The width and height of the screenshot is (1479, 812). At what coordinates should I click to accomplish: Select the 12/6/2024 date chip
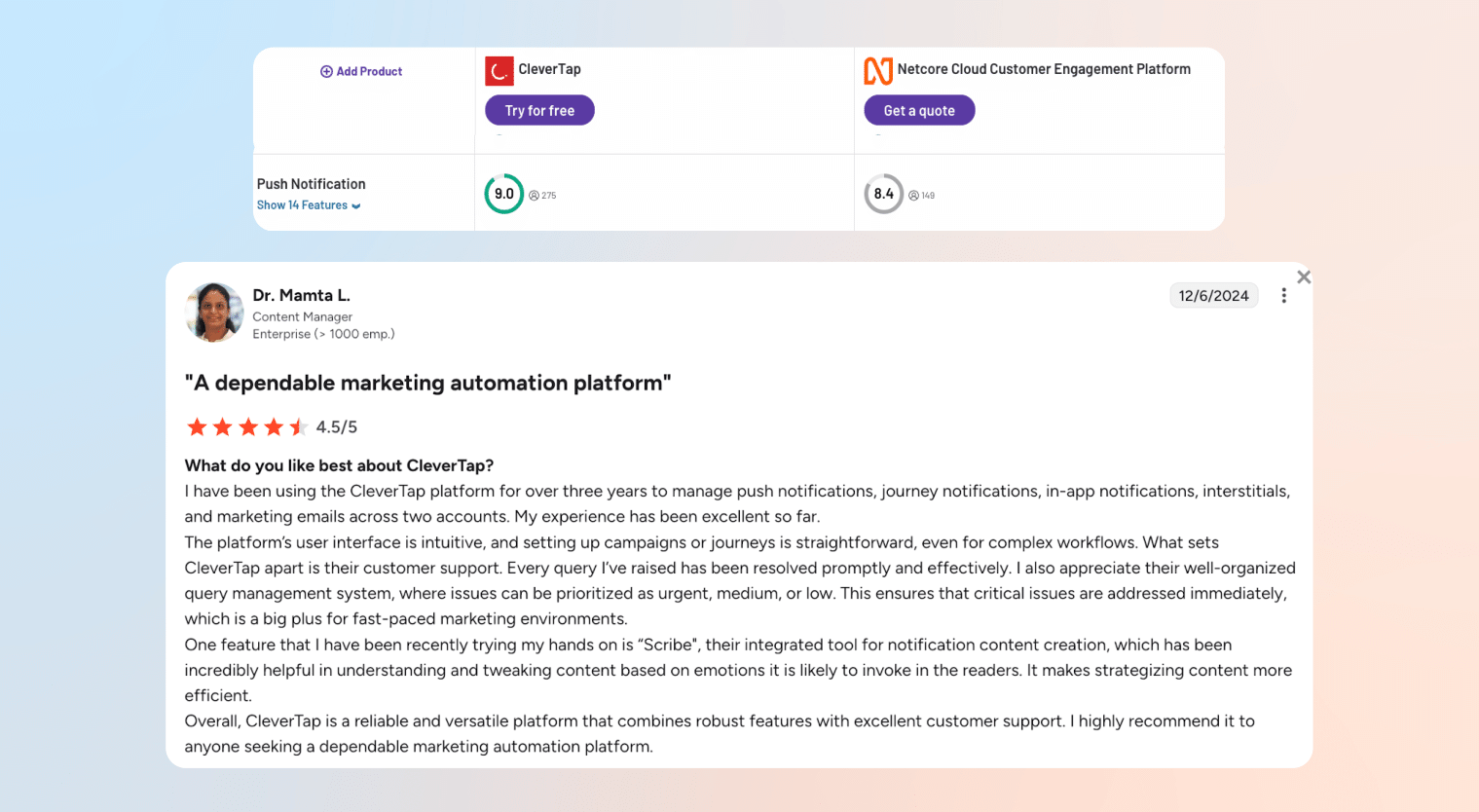tap(1213, 295)
